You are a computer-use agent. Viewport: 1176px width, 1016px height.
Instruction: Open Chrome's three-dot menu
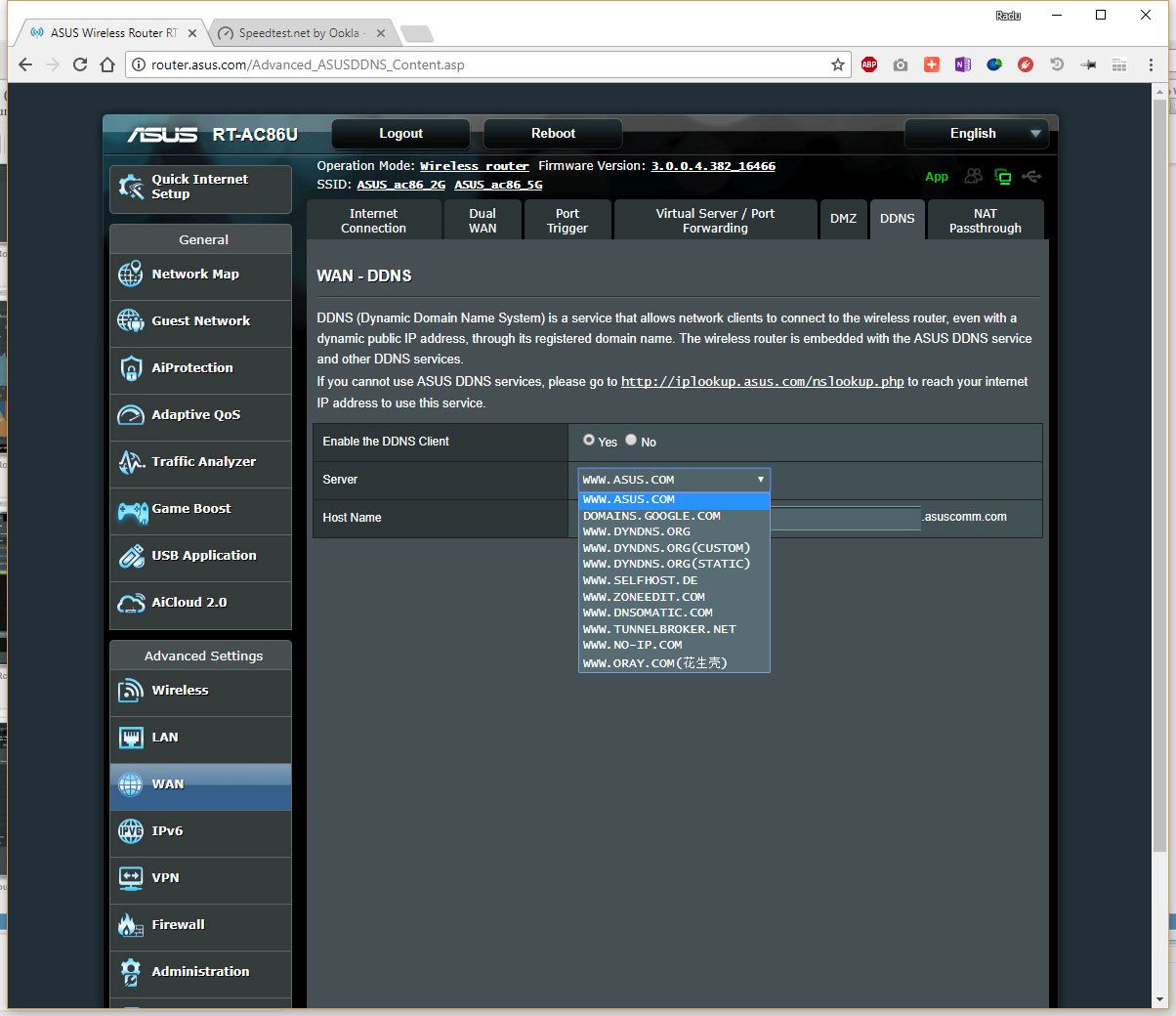[1151, 64]
